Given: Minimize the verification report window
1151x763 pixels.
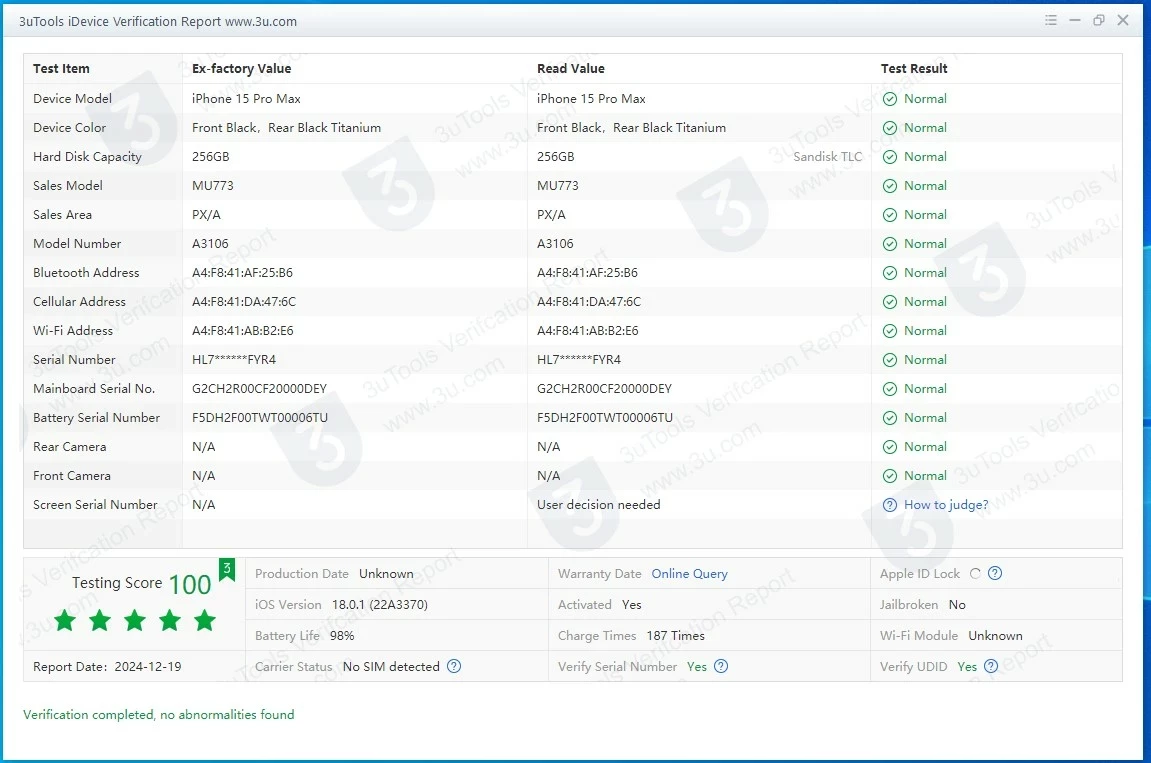Looking at the screenshot, I should pos(1075,21).
